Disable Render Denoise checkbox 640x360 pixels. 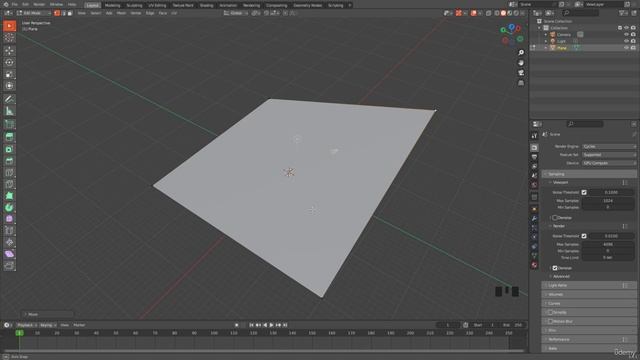click(555, 268)
